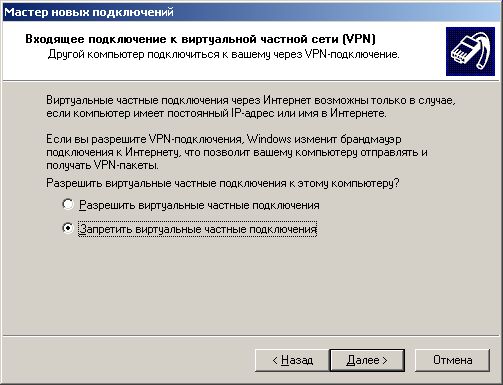Viewport: 503px width, 385px height.
Task: Cancel the wizard with Отмена
Action: pyautogui.click(x=452, y=360)
